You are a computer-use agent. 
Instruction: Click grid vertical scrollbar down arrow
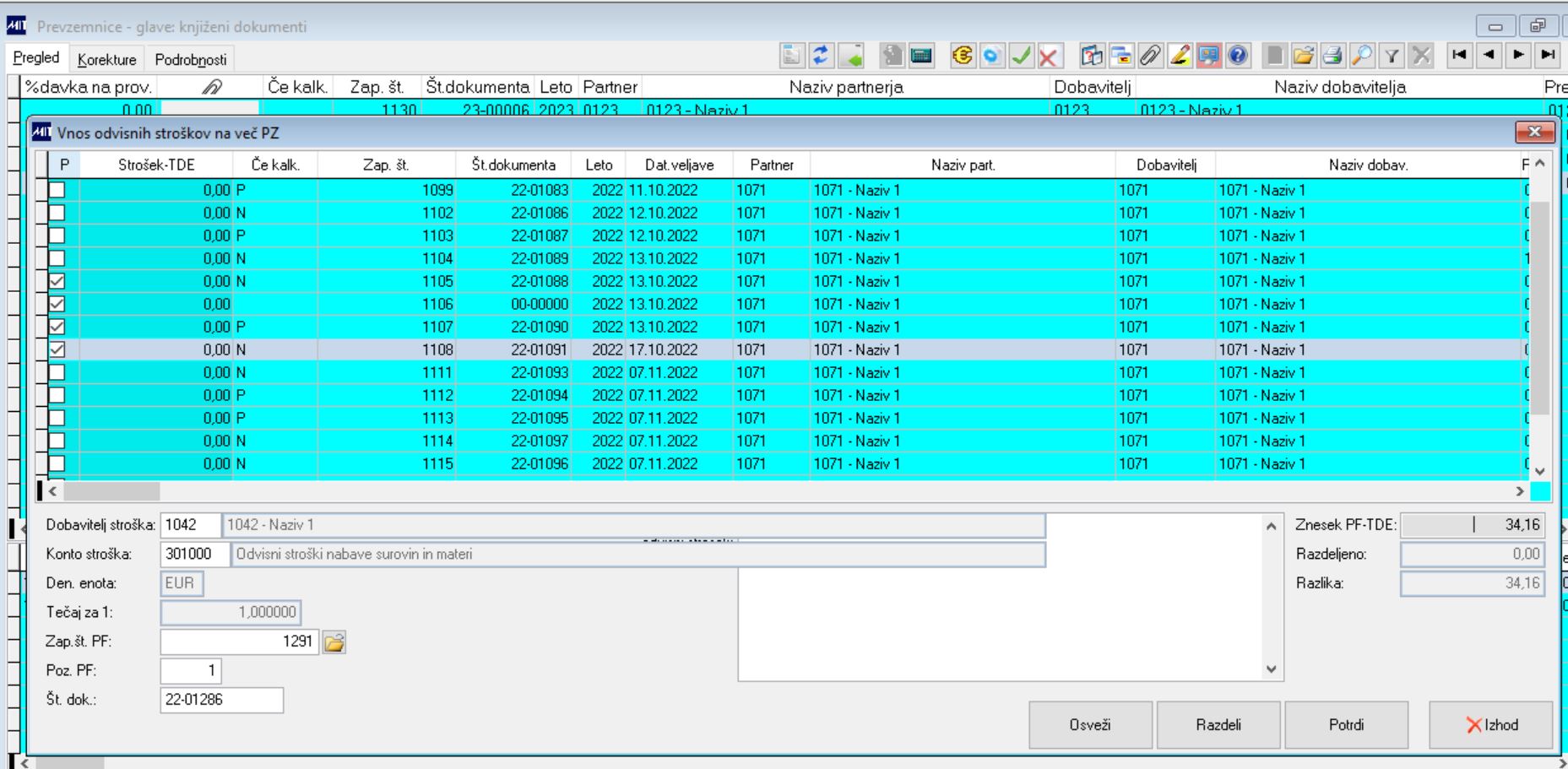pos(1540,471)
